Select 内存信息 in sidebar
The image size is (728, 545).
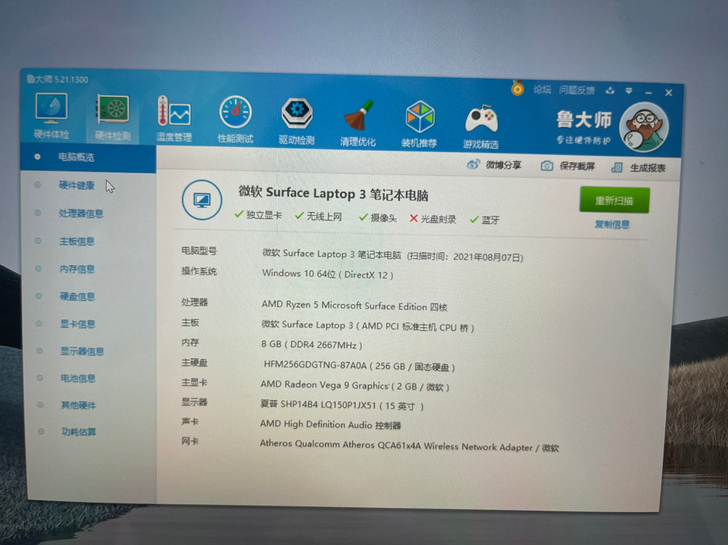77,269
